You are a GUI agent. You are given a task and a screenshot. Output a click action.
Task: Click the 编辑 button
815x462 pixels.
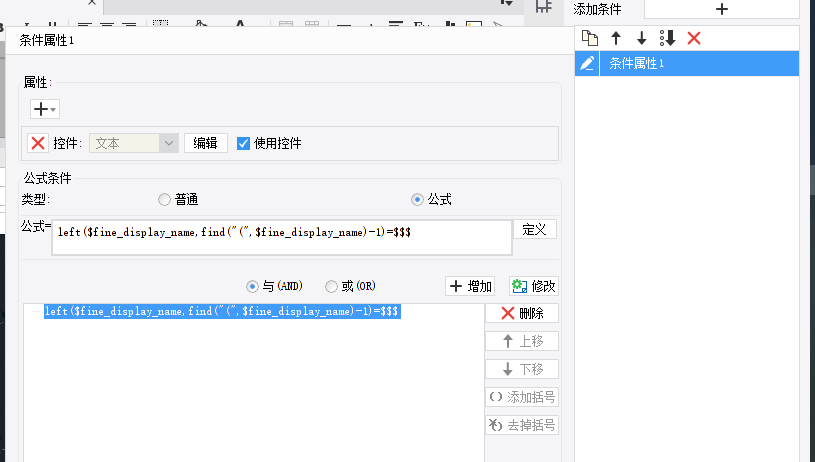[205, 143]
